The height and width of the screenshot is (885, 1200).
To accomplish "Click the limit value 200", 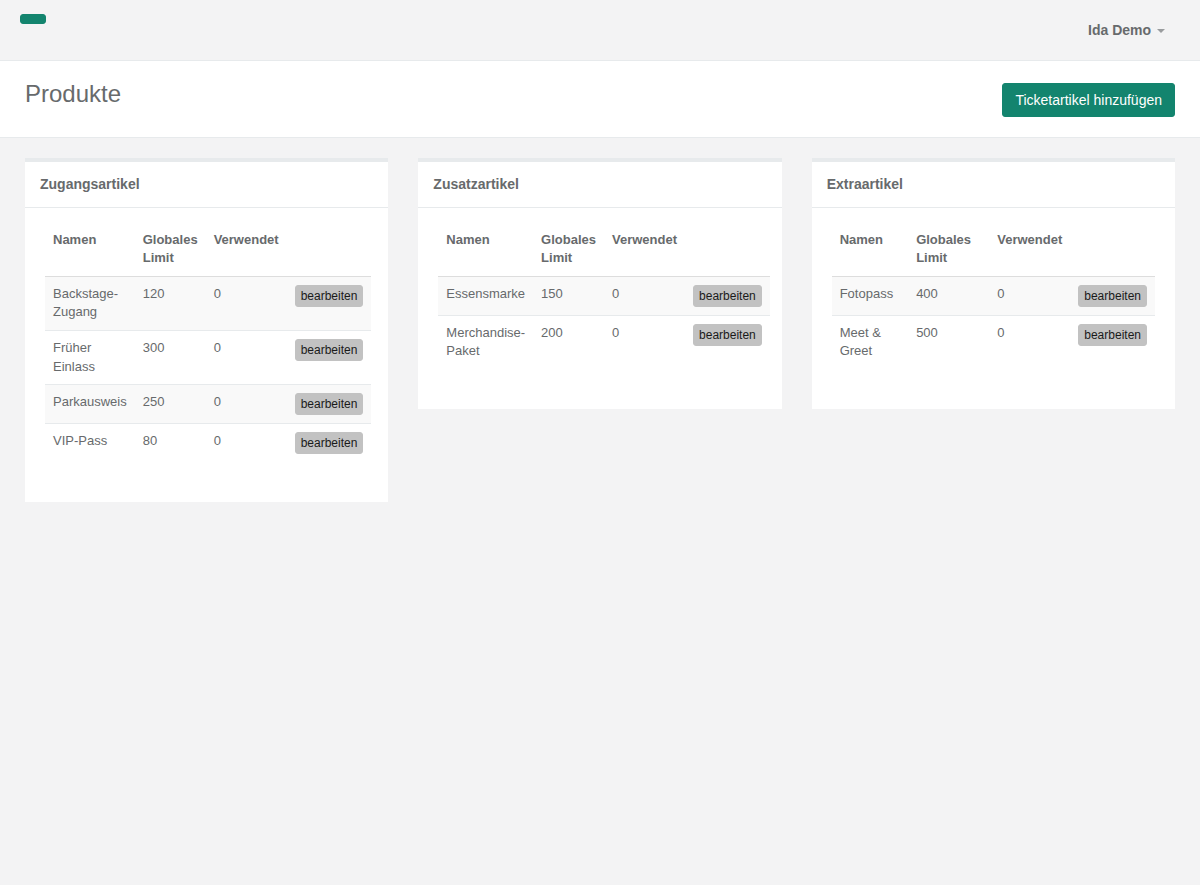I will coord(552,333).
